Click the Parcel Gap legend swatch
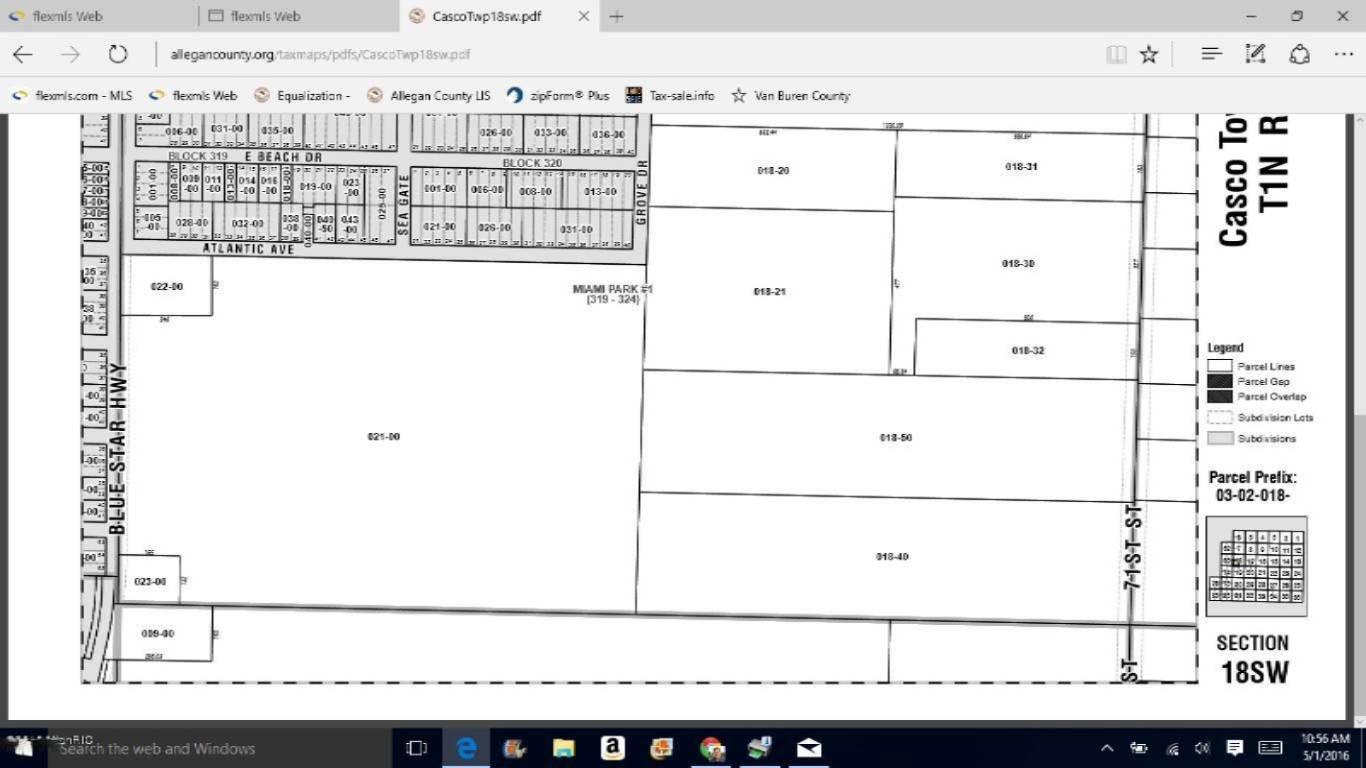1366x768 pixels. (x=1219, y=382)
